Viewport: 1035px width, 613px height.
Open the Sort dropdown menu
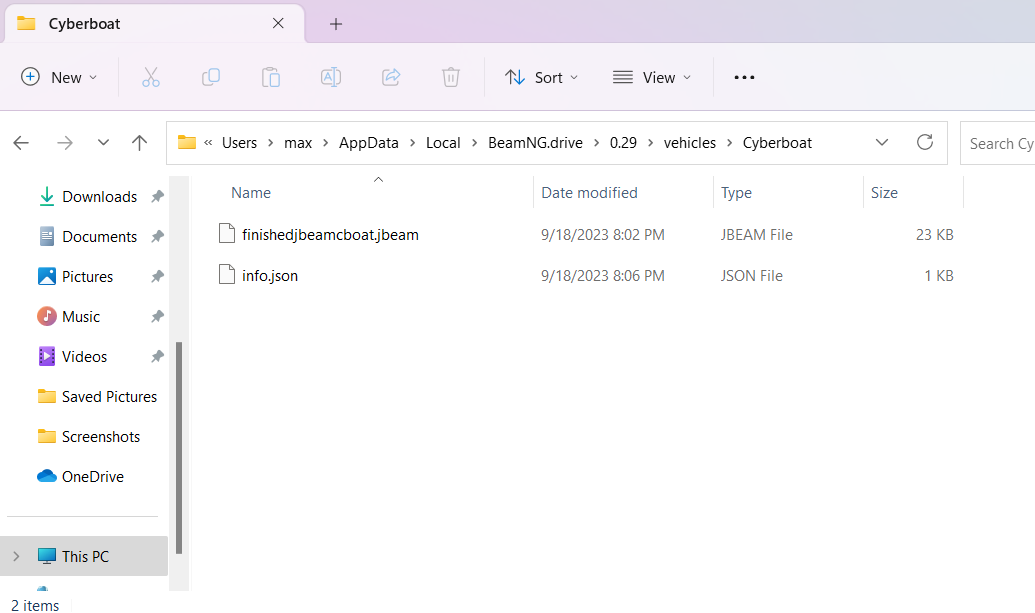pos(541,77)
